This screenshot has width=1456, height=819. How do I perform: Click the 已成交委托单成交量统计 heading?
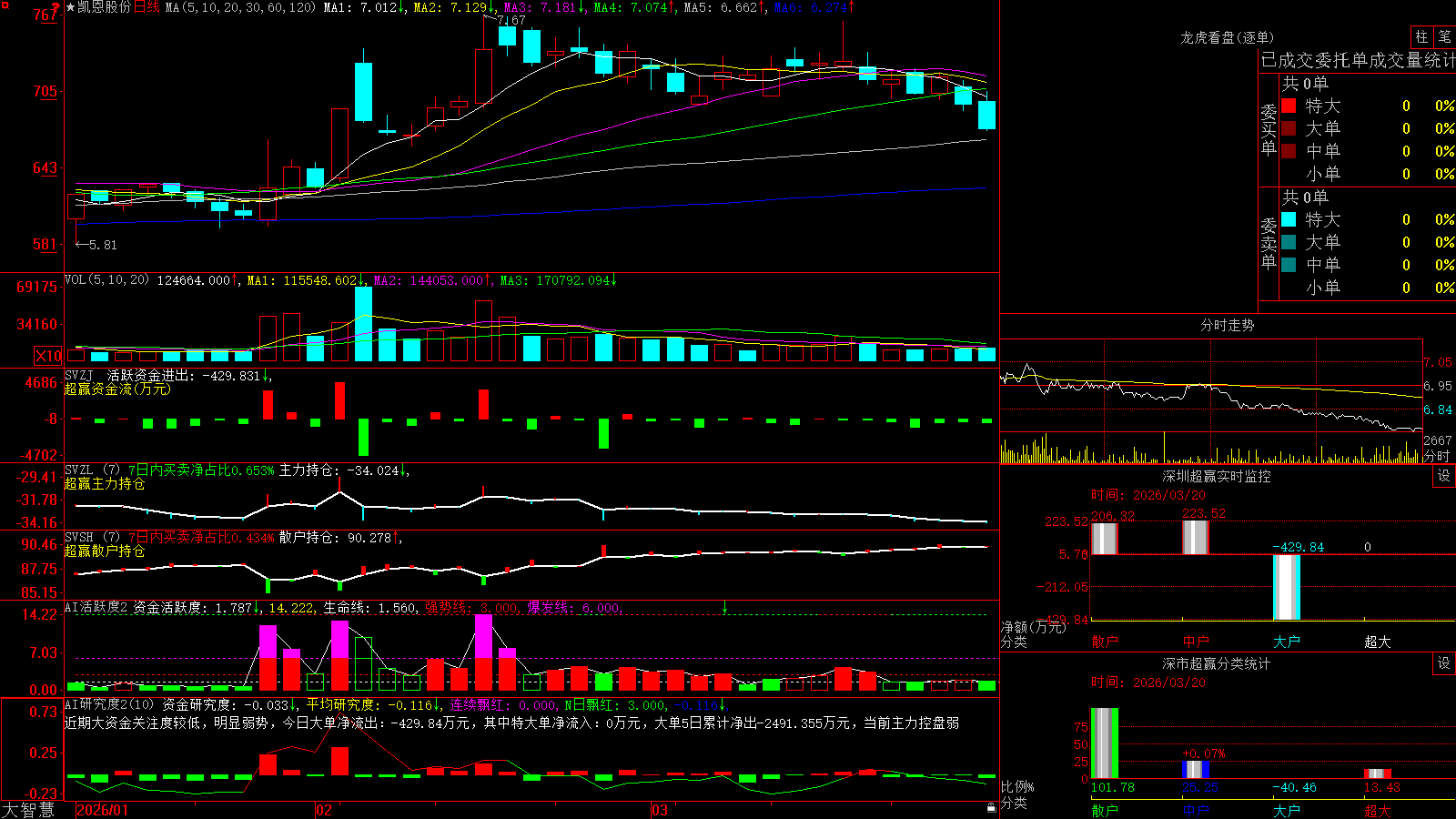tap(1358, 60)
